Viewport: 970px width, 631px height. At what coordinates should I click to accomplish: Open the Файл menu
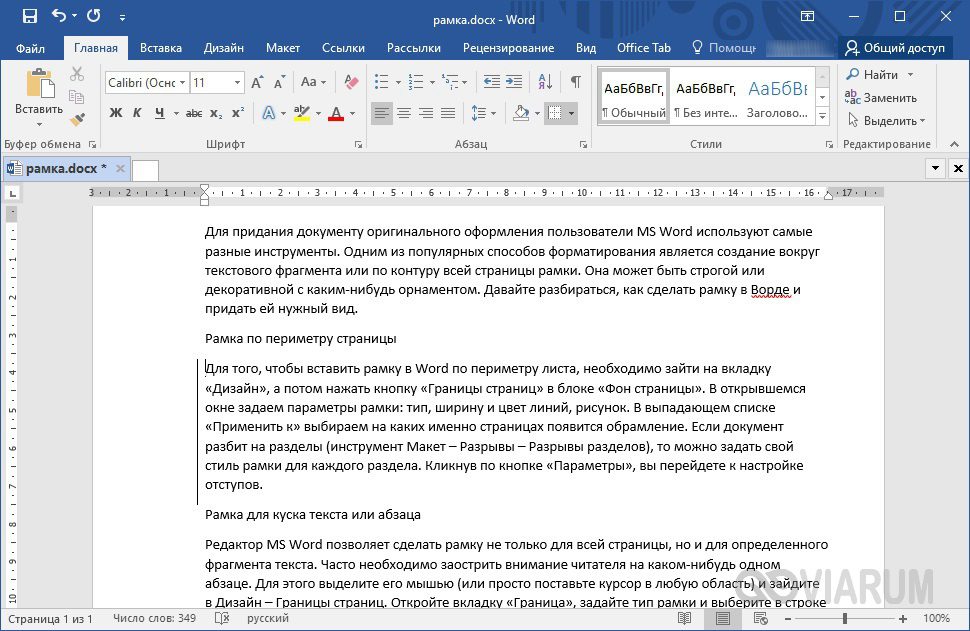(x=30, y=48)
